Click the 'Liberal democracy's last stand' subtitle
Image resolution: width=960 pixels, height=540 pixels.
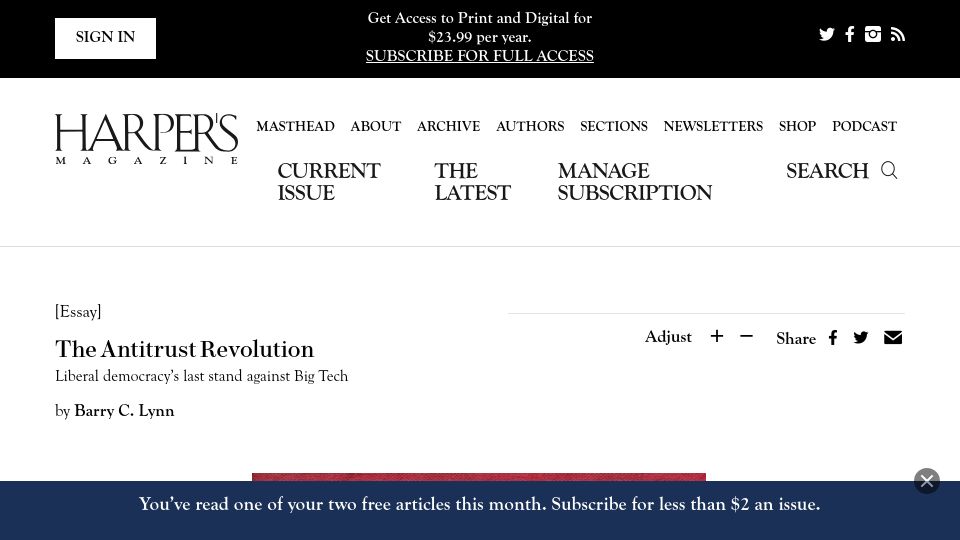[201, 376]
